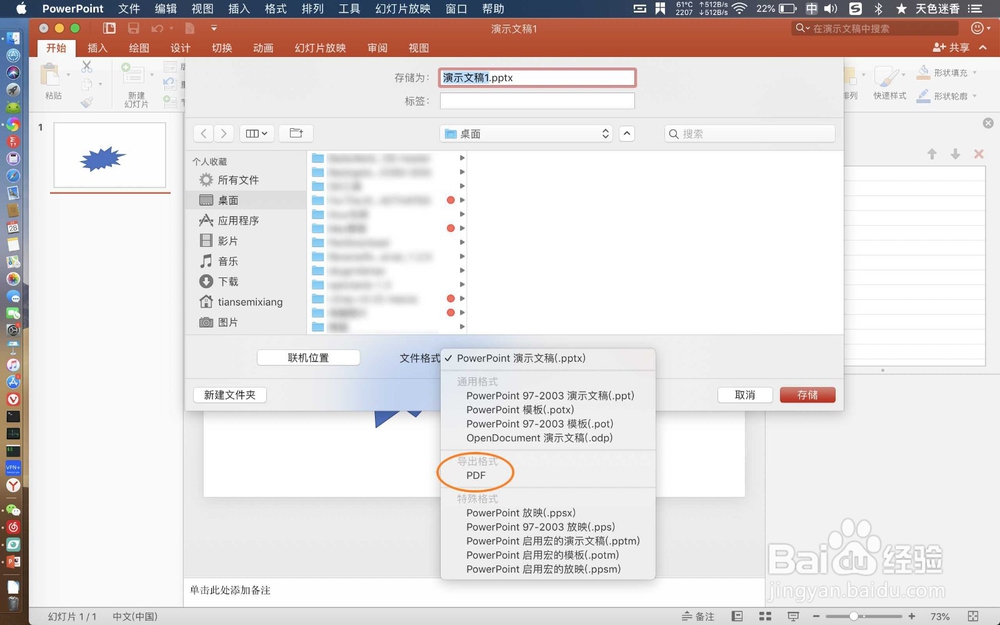Screen dimensions: 1000x625
Task: Click the save icon in title bar
Action: tap(133, 28)
